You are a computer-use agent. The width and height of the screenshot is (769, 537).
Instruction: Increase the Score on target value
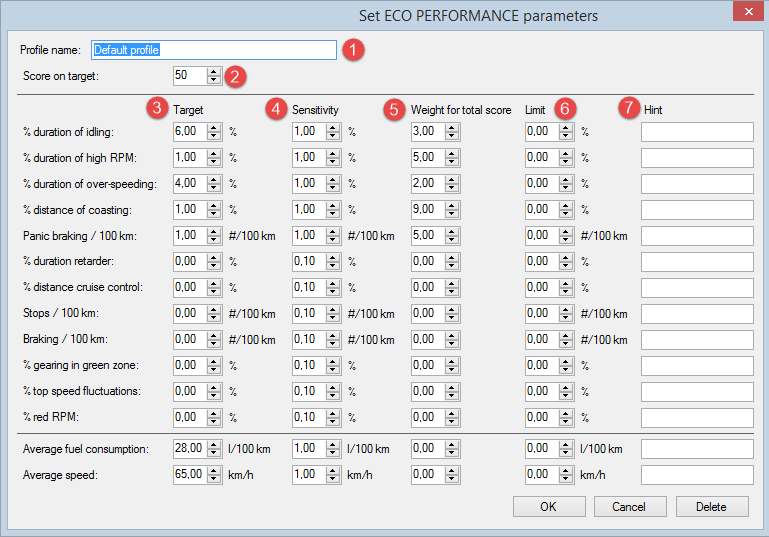(x=214, y=71)
